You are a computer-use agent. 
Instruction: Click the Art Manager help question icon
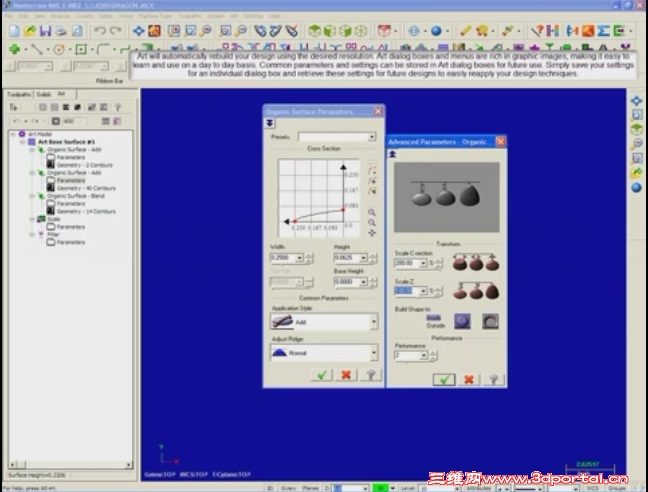point(118,107)
